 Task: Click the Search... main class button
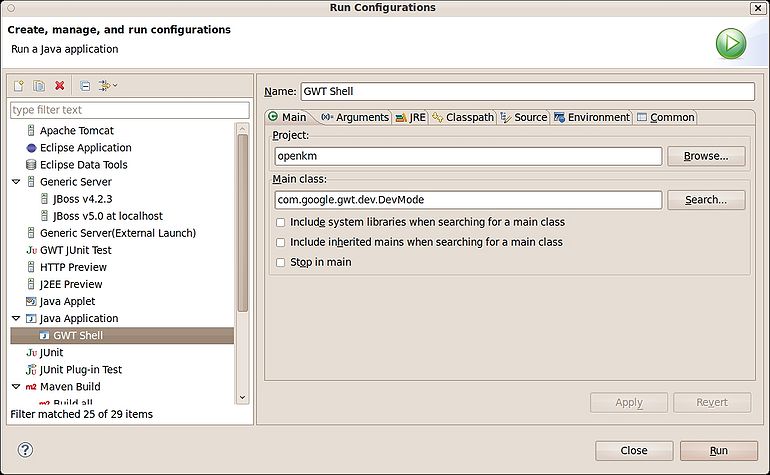click(x=706, y=200)
